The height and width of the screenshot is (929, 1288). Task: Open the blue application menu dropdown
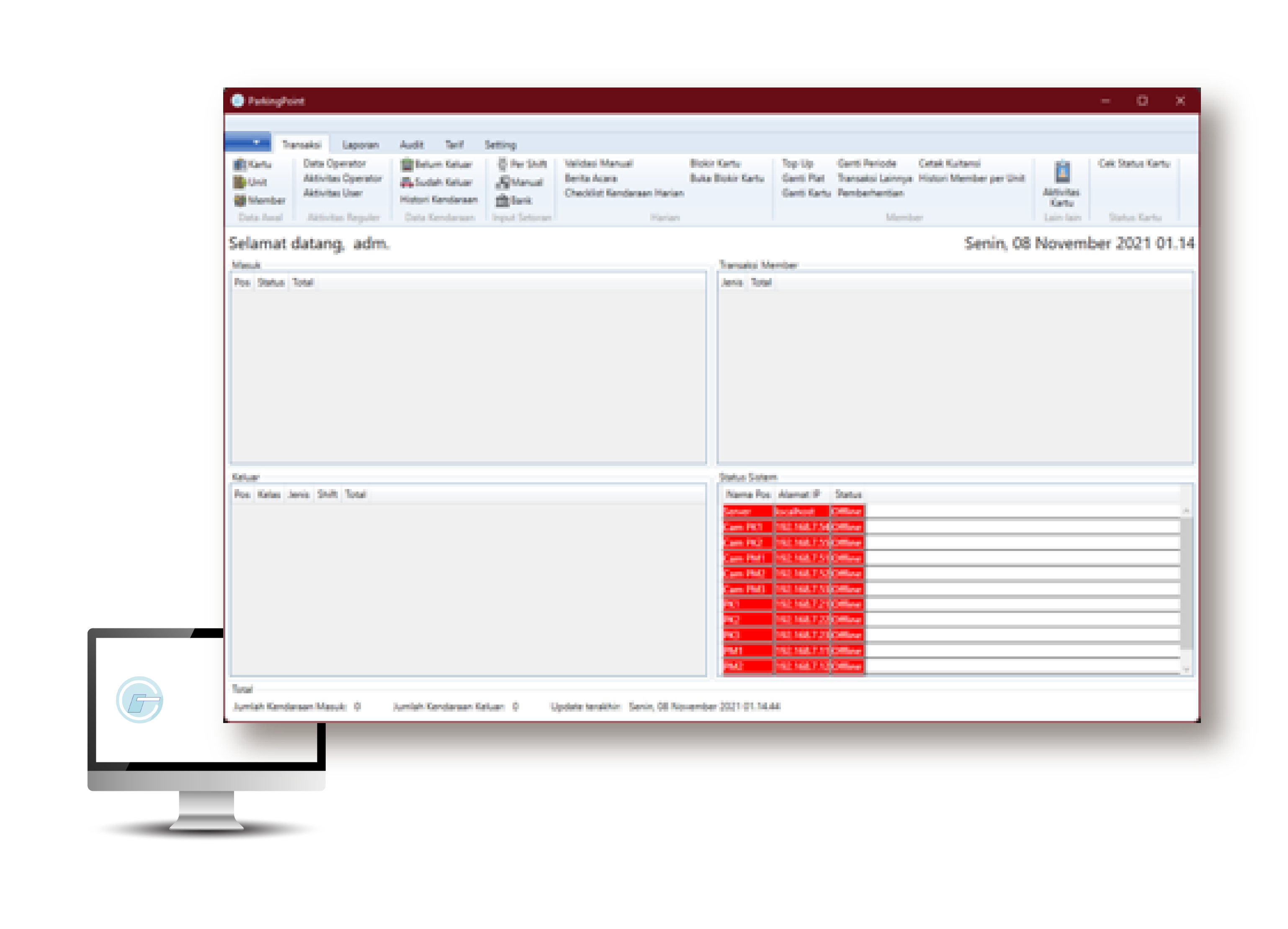coord(248,142)
